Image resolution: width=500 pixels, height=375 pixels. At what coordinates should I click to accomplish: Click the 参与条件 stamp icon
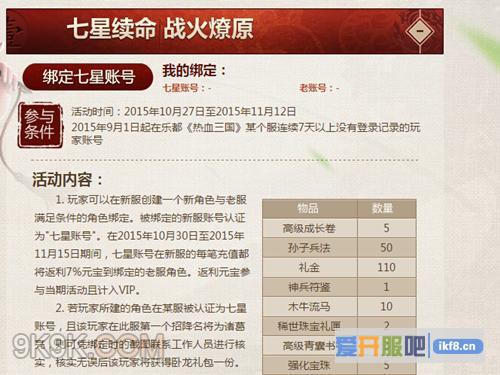click(x=40, y=125)
